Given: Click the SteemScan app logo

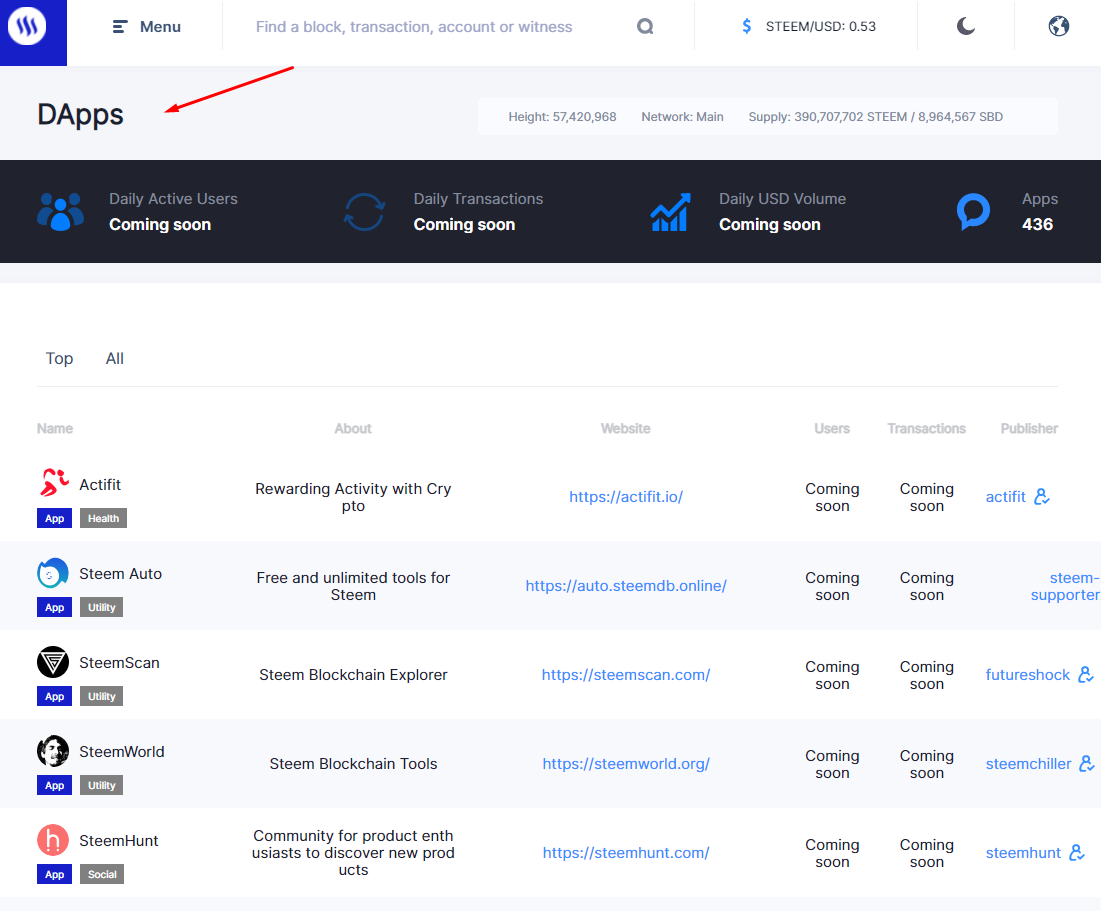Looking at the screenshot, I should click(53, 662).
